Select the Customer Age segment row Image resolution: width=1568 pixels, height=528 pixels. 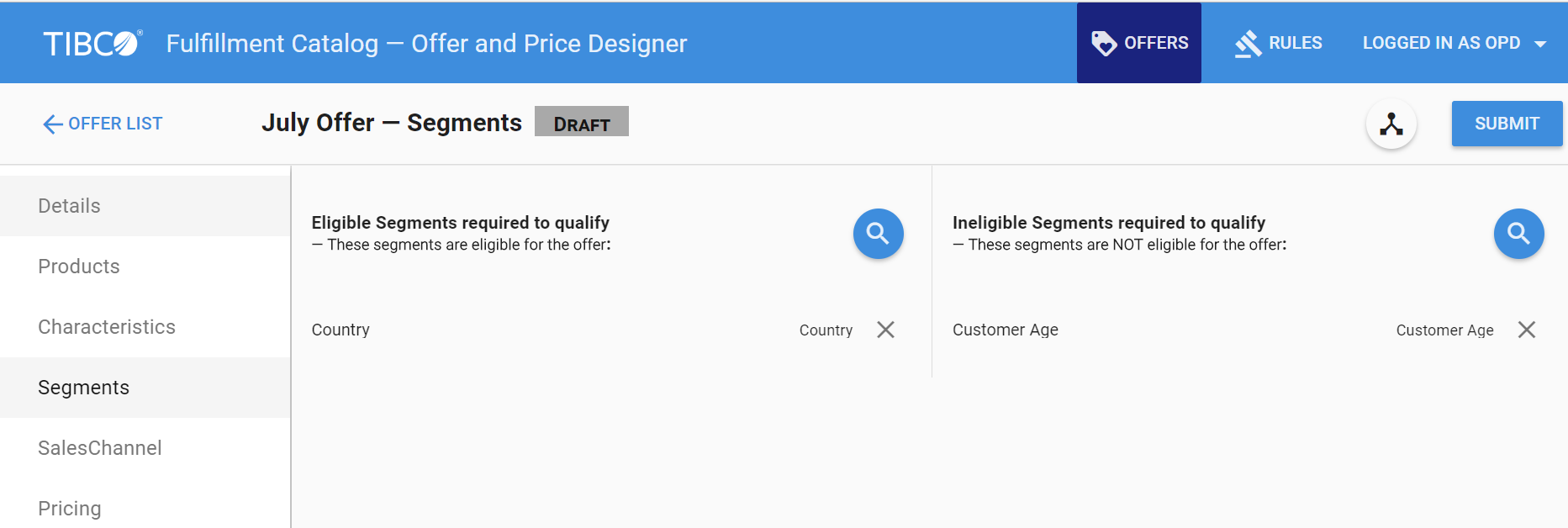(1006, 330)
